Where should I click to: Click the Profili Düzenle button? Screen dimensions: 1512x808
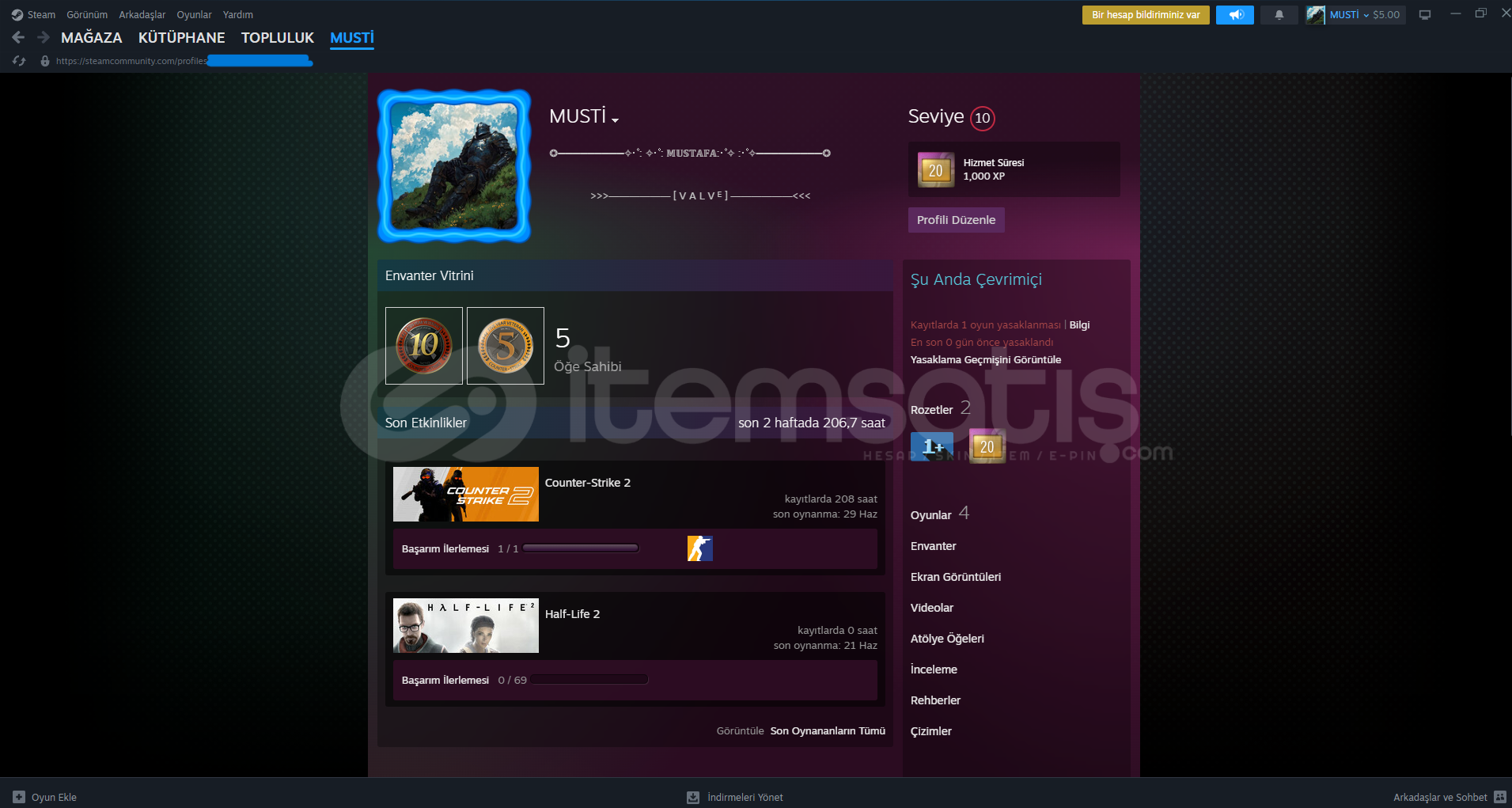[x=956, y=220]
